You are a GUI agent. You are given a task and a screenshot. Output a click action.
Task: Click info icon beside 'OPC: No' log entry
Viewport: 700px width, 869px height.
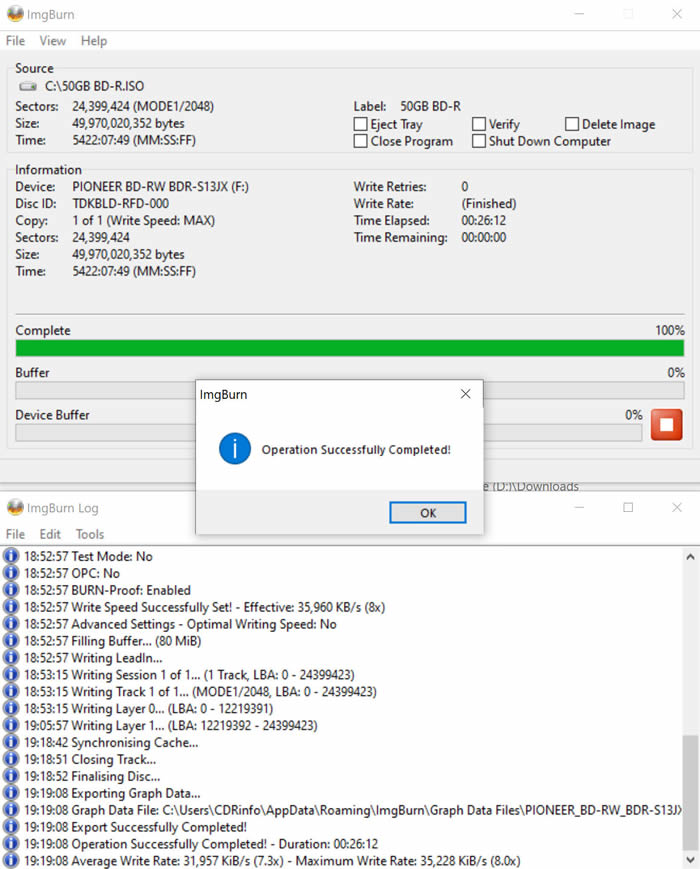click(11, 572)
